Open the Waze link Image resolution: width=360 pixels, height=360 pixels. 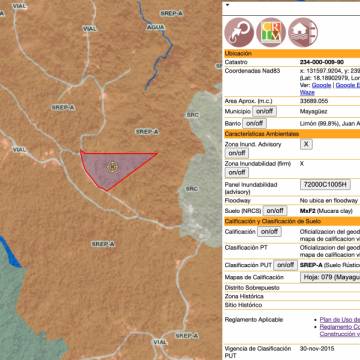[307, 93]
